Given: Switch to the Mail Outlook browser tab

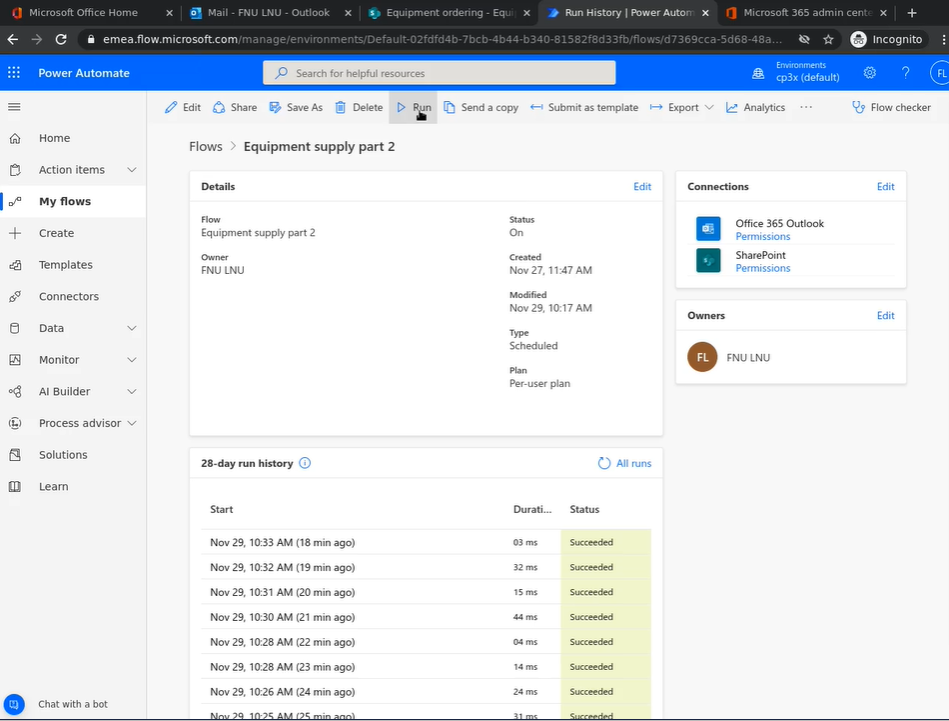Looking at the screenshot, I should point(270,13).
